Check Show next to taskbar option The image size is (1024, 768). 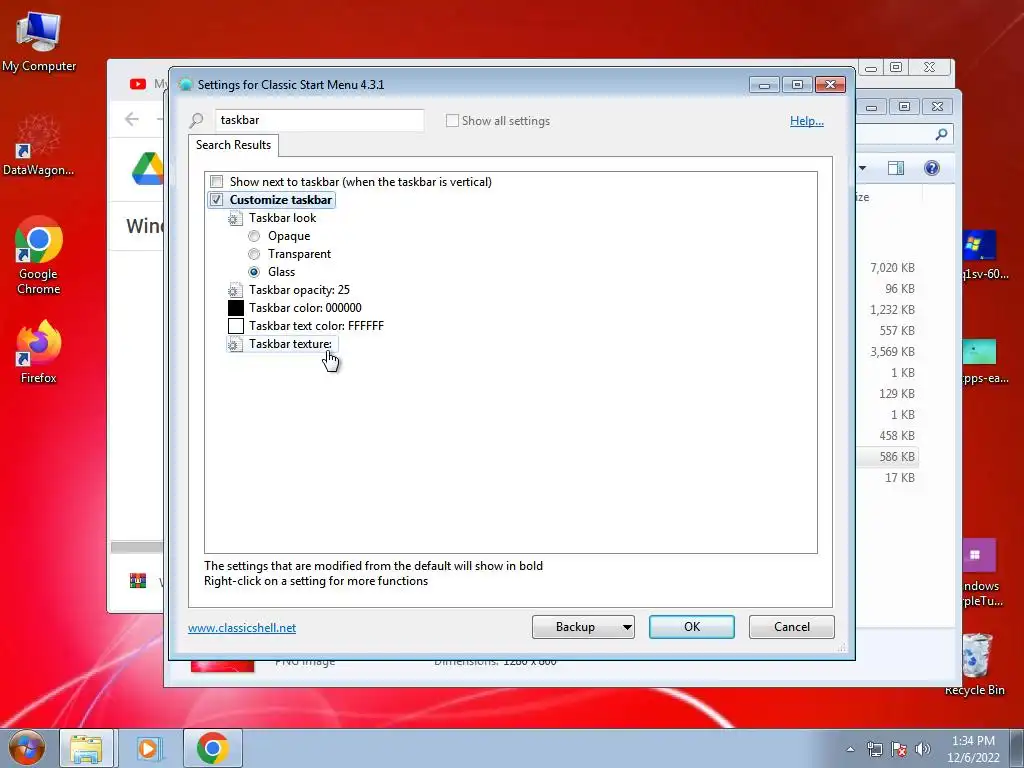[x=217, y=182]
